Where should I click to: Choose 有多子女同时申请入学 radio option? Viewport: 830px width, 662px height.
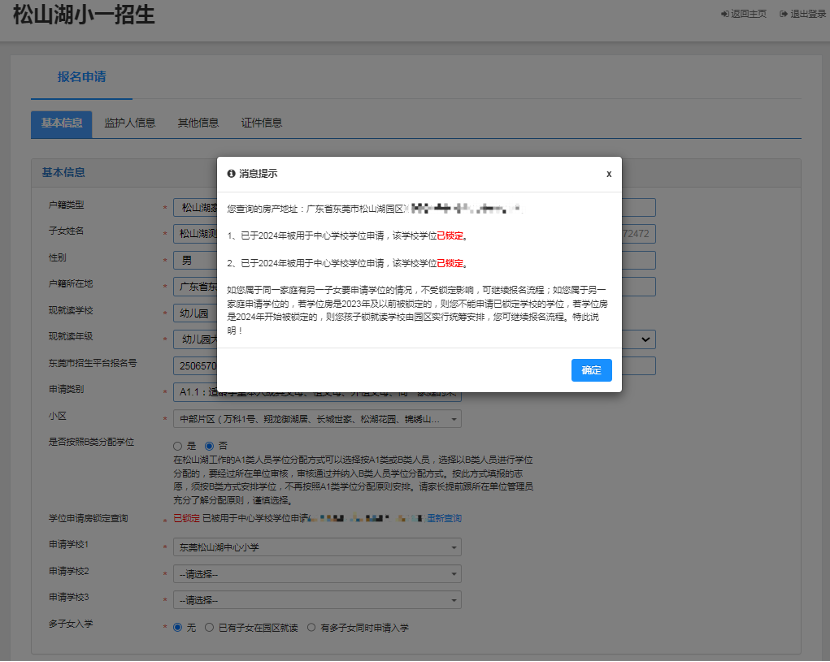[311, 628]
